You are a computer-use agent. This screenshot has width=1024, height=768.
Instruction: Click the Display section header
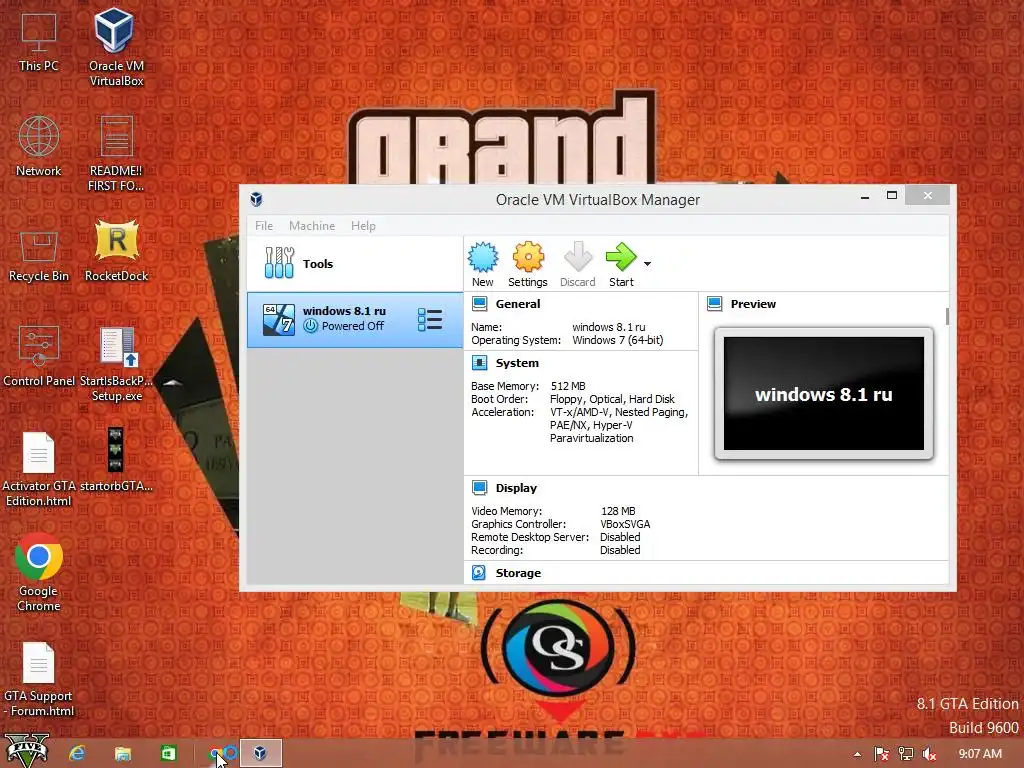(516, 488)
